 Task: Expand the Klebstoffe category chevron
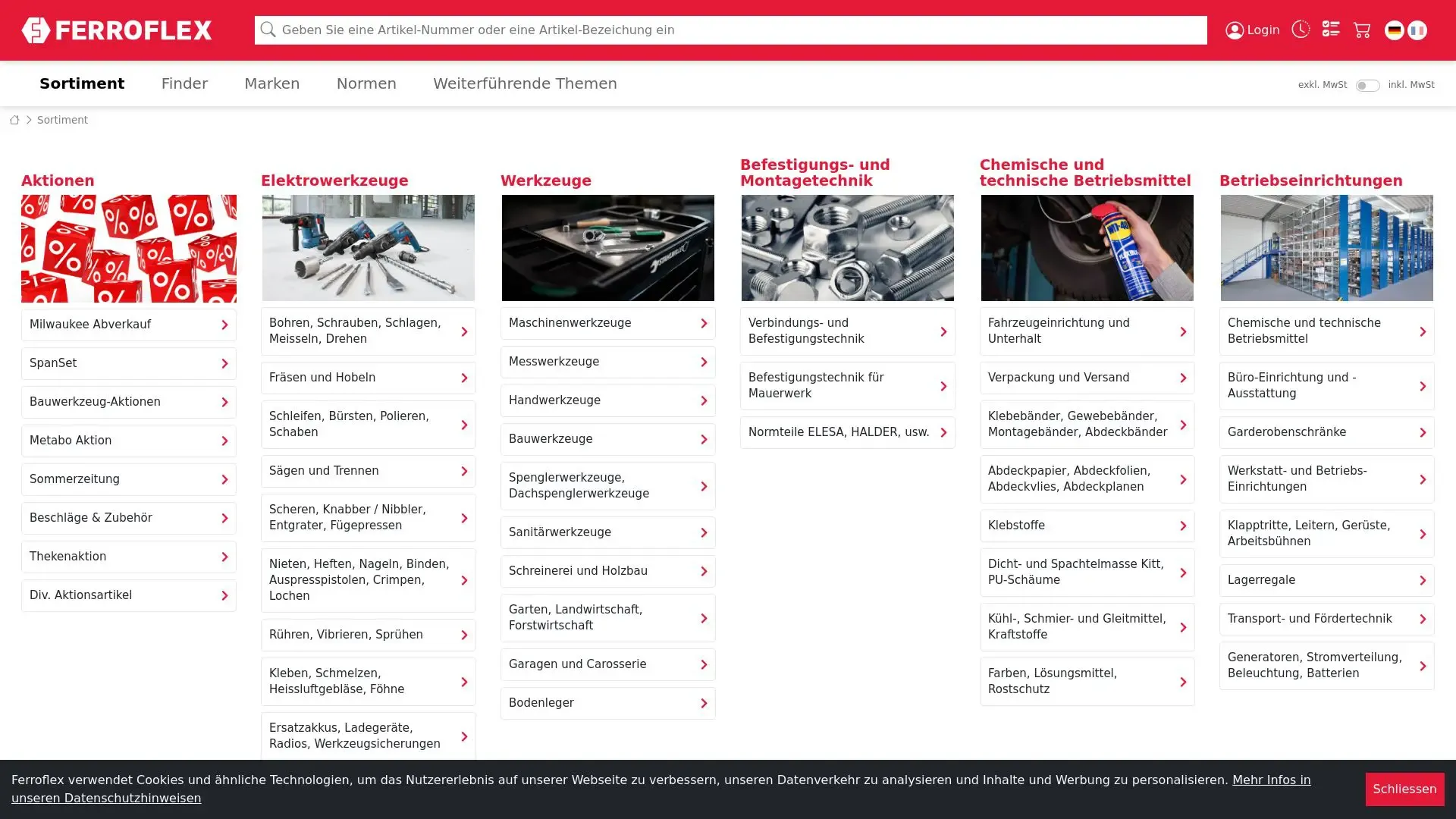pos(1182,526)
